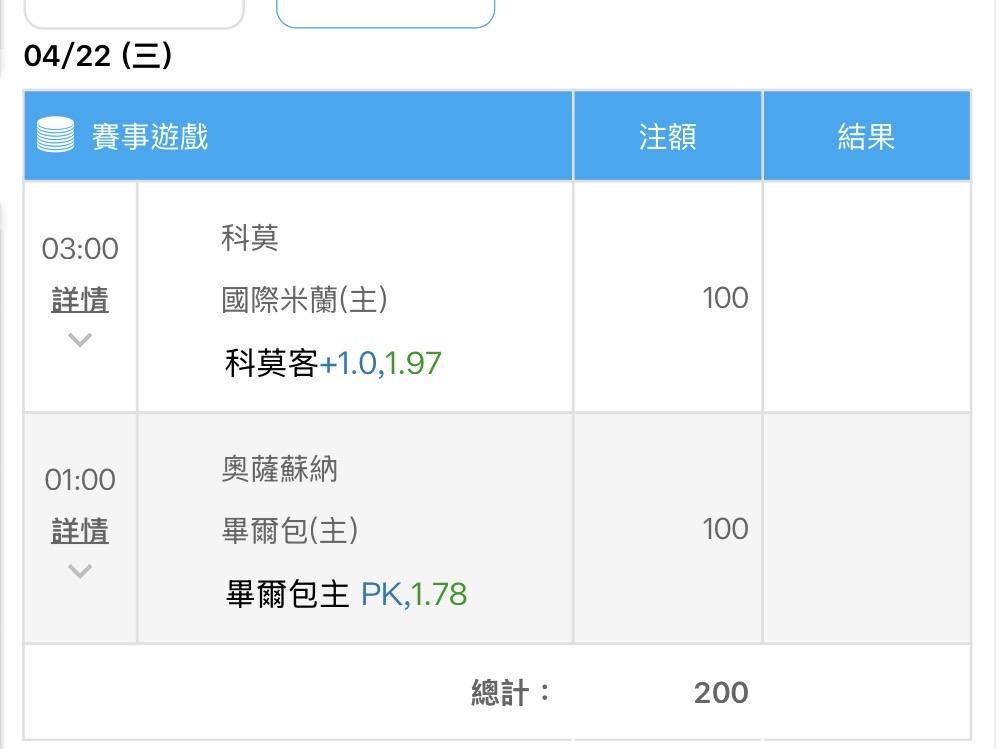
Task: Open 詳情 link for the 01:00 match
Action: [80, 531]
